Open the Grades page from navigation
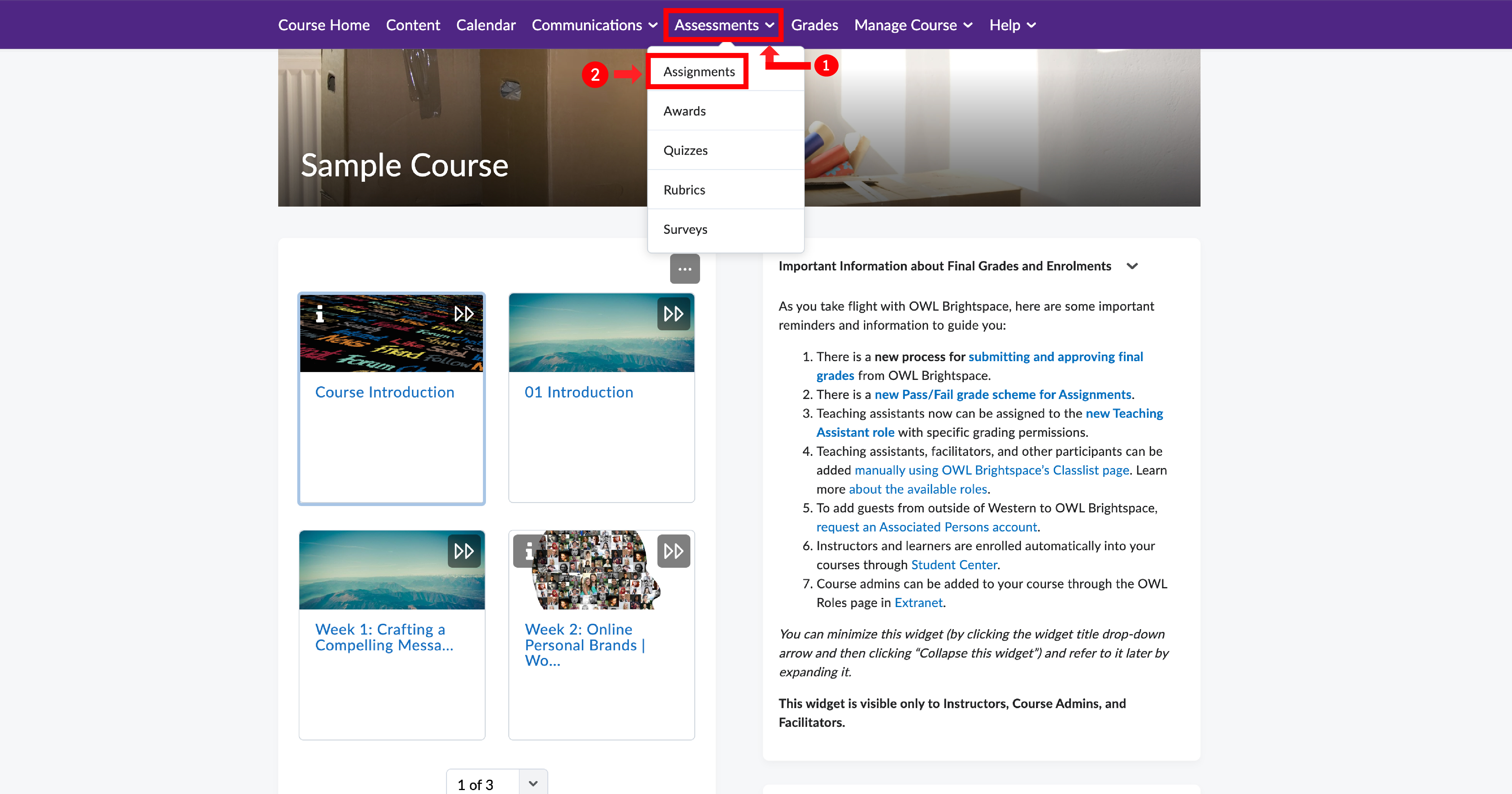 tap(814, 25)
